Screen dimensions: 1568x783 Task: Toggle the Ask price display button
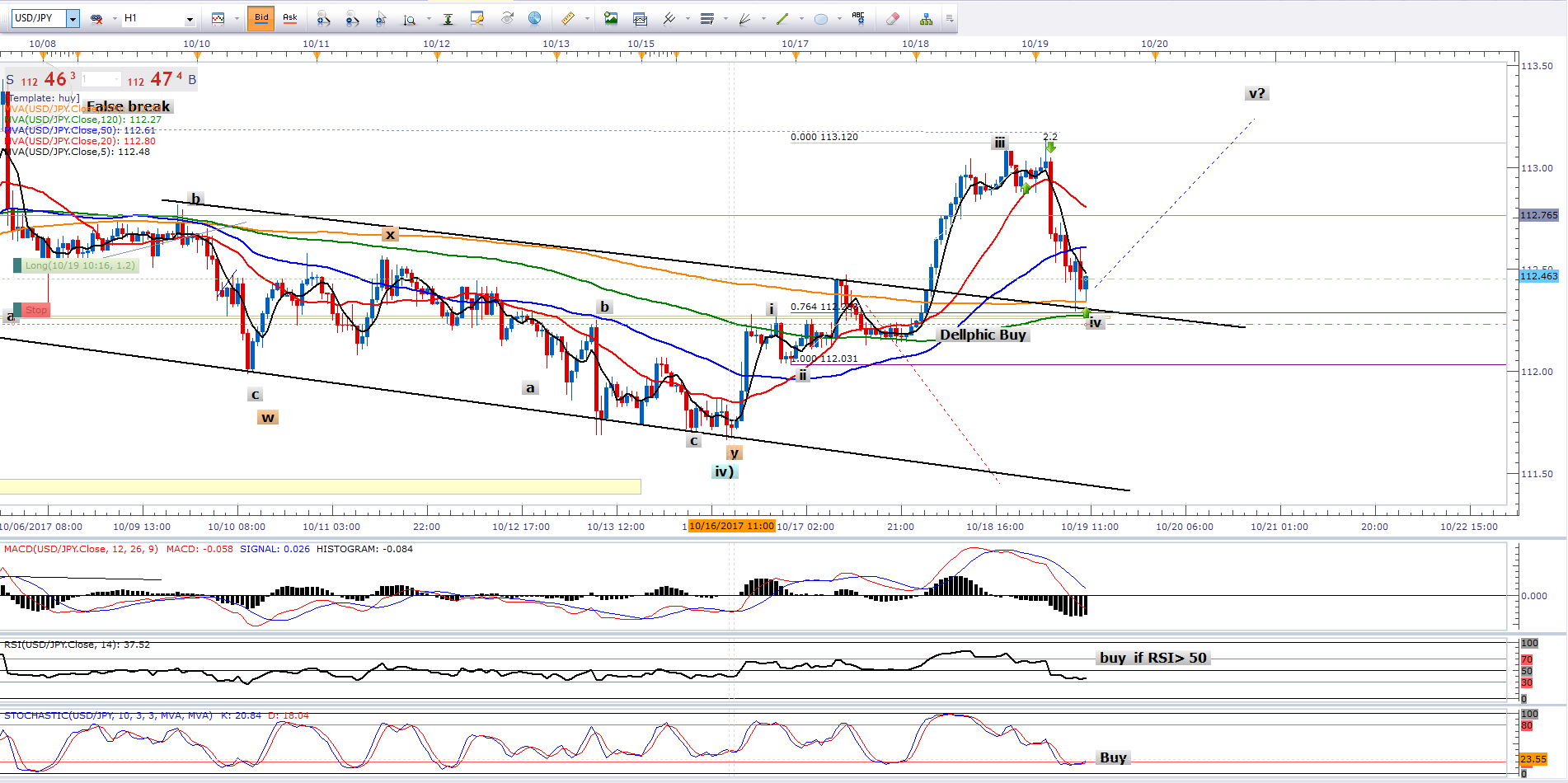[290, 18]
